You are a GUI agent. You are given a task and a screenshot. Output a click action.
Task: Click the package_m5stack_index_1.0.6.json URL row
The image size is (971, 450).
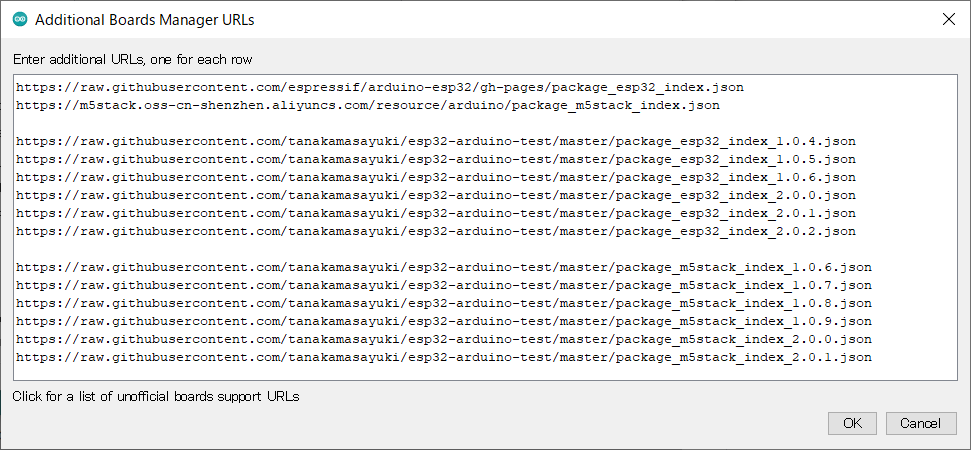444,268
